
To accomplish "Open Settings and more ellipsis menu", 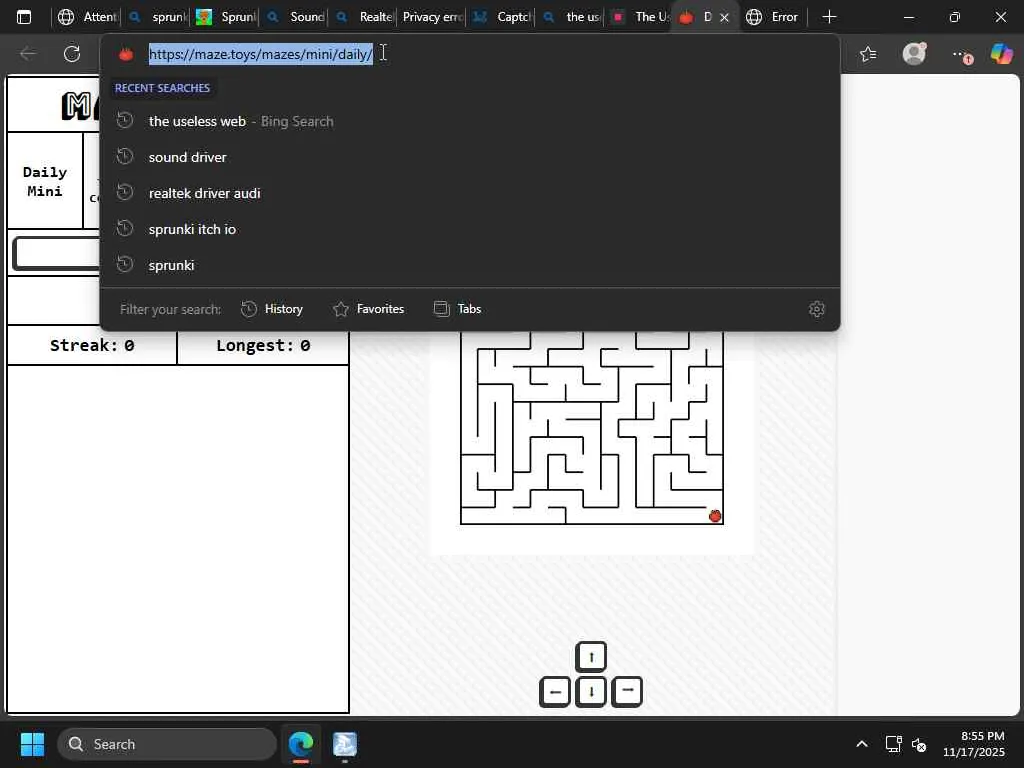I will tap(961, 55).
